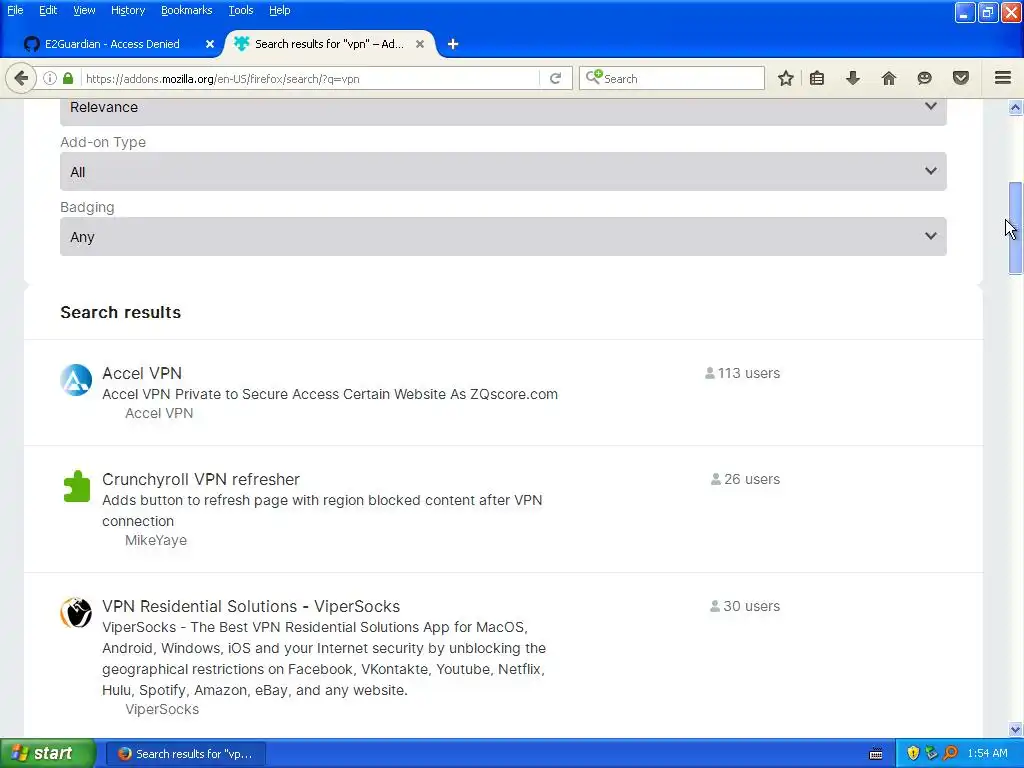The width and height of the screenshot is (1024, 768).
Task: Click the search engine magnifier icon
Action: pos(593,78)
